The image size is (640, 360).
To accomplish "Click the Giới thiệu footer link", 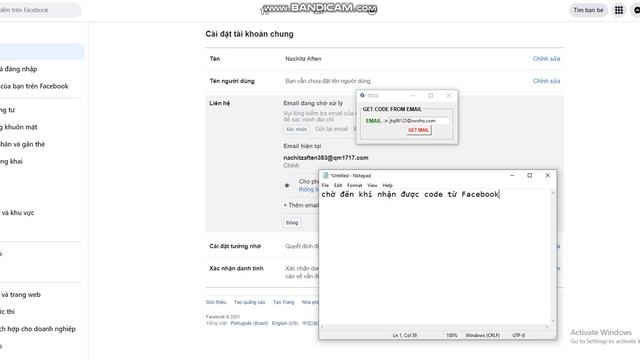I will click(x=216, y=302).
